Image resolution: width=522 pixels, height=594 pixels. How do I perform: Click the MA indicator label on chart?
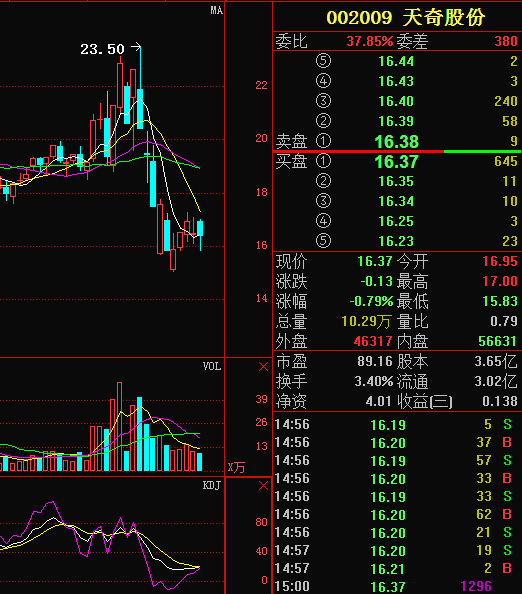click(x=217, y=10)
